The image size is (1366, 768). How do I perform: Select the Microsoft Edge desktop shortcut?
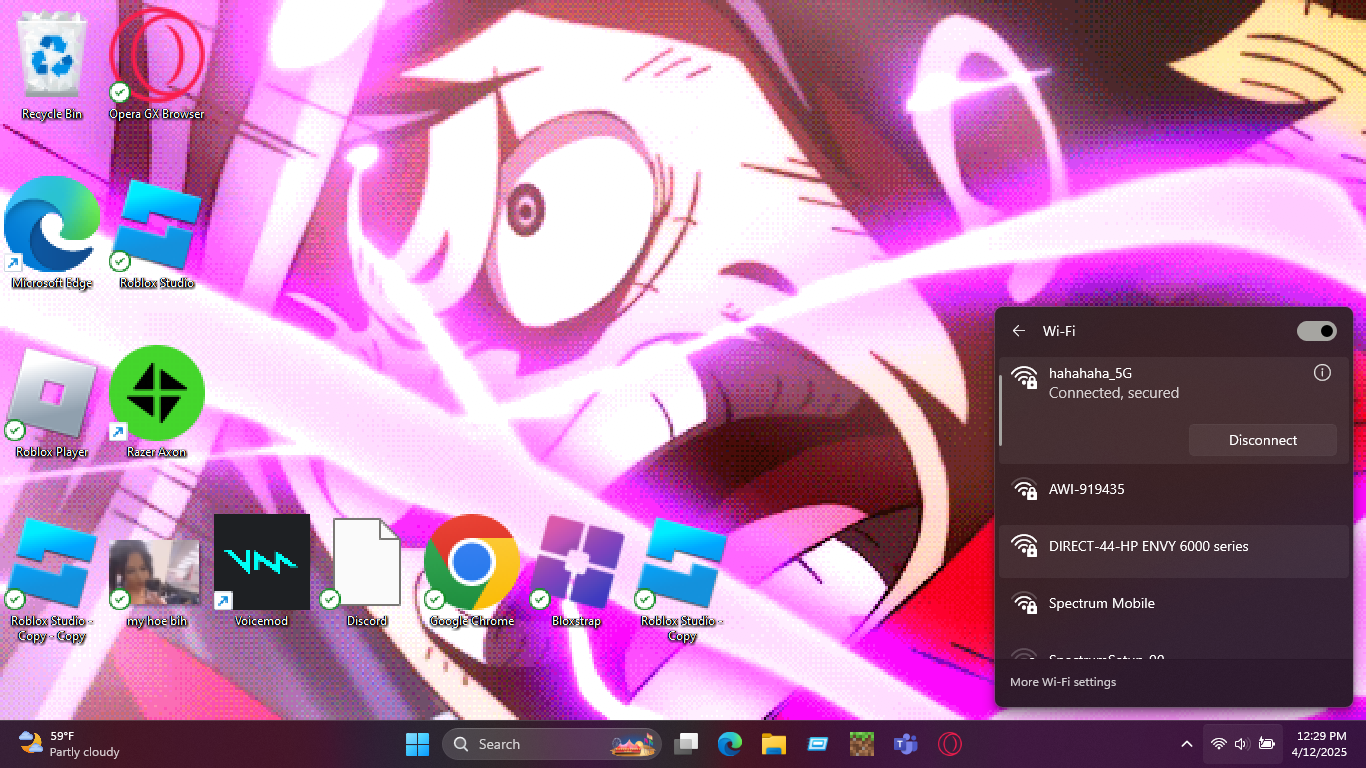pyautogui.click(x=52, y=233)
